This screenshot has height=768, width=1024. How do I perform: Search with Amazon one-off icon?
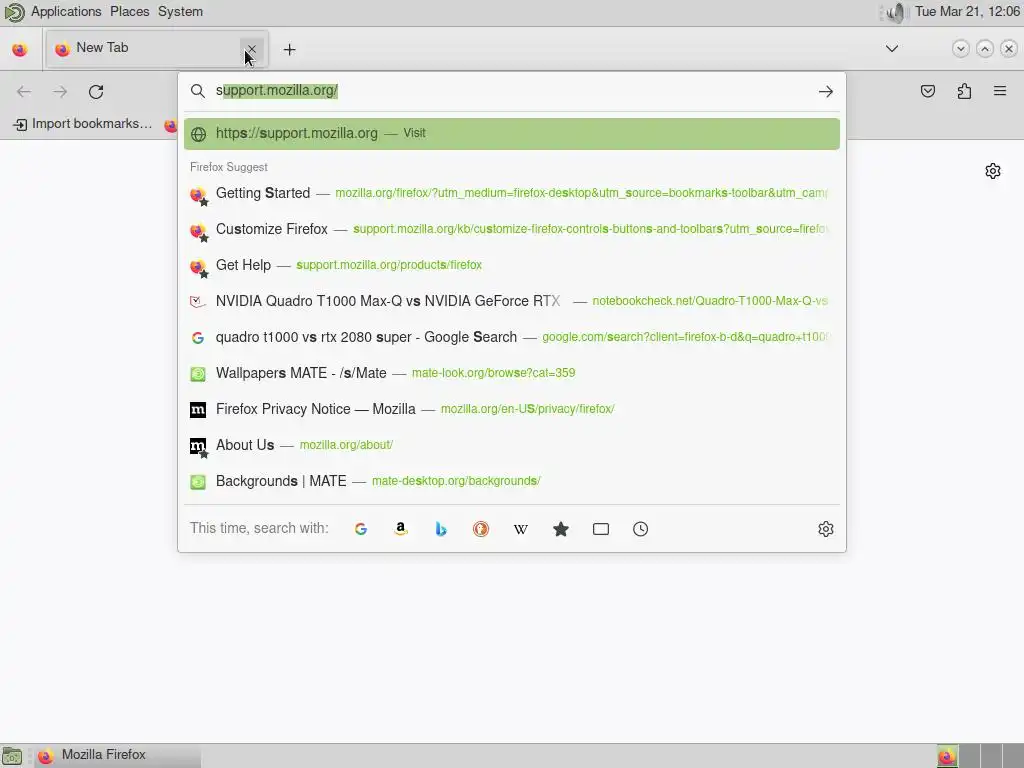click(x=401, y=529)
